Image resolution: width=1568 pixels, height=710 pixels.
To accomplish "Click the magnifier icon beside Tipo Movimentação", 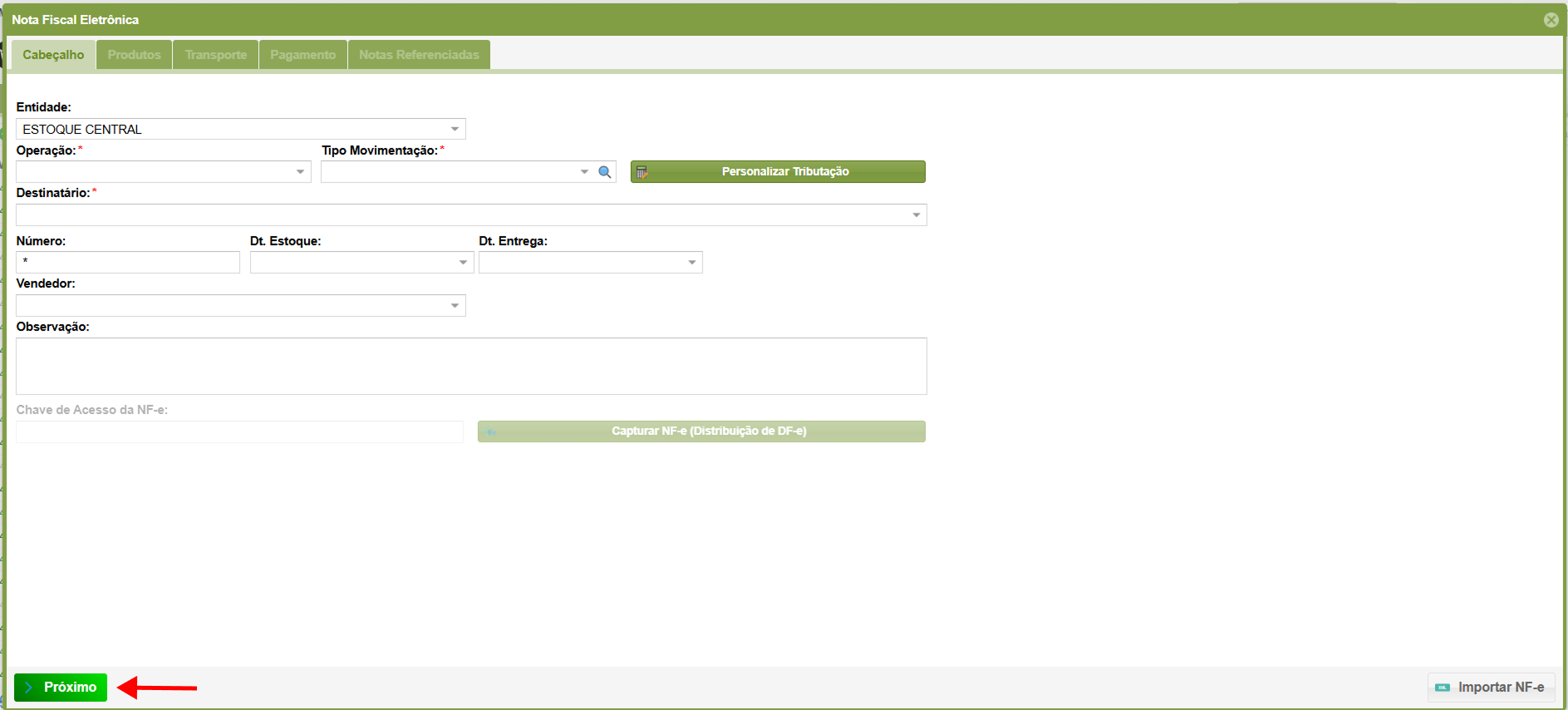I will click(605, 172).
